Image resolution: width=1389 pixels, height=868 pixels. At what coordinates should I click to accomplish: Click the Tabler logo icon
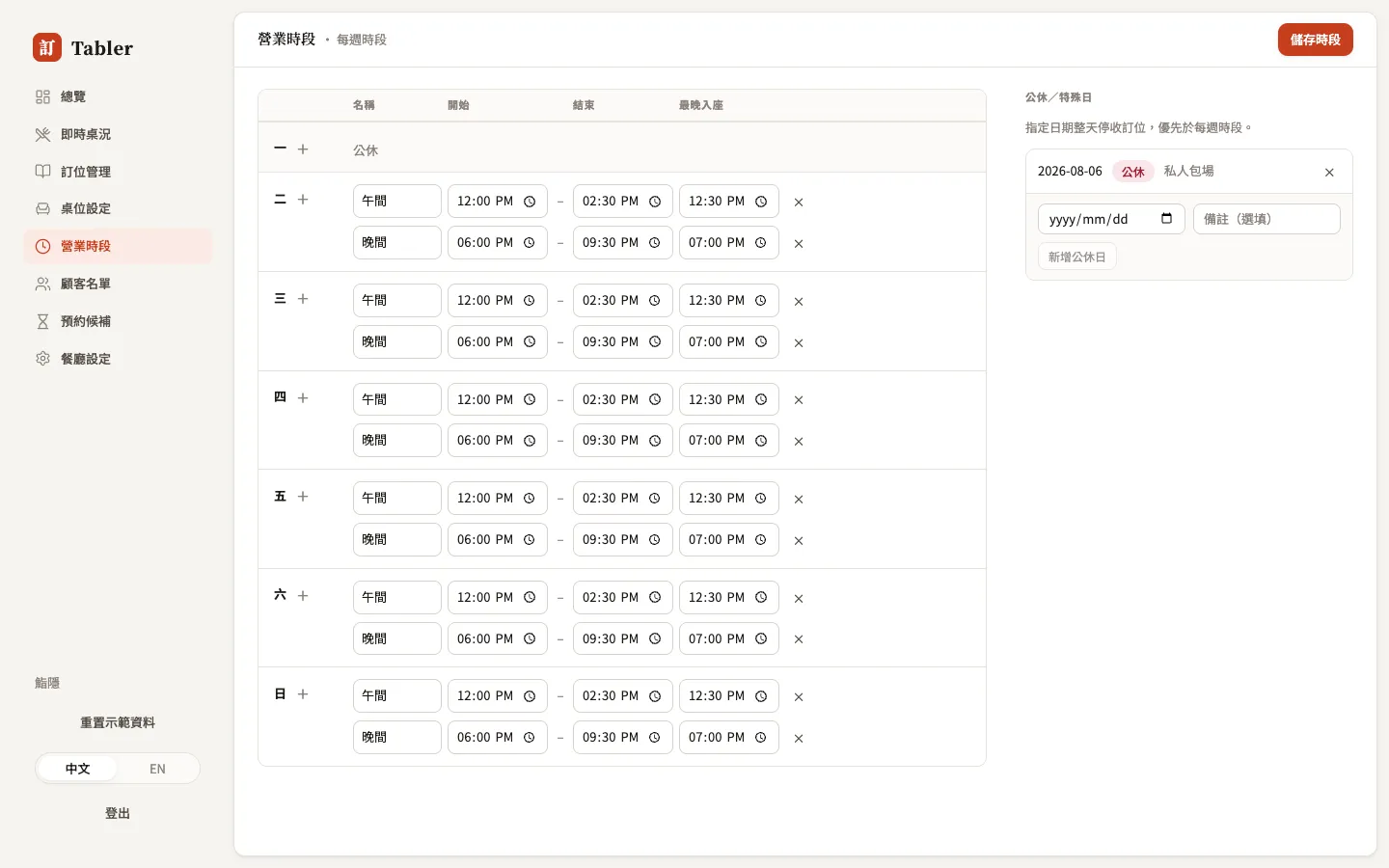pyautogui.click(x=47, y=47)
